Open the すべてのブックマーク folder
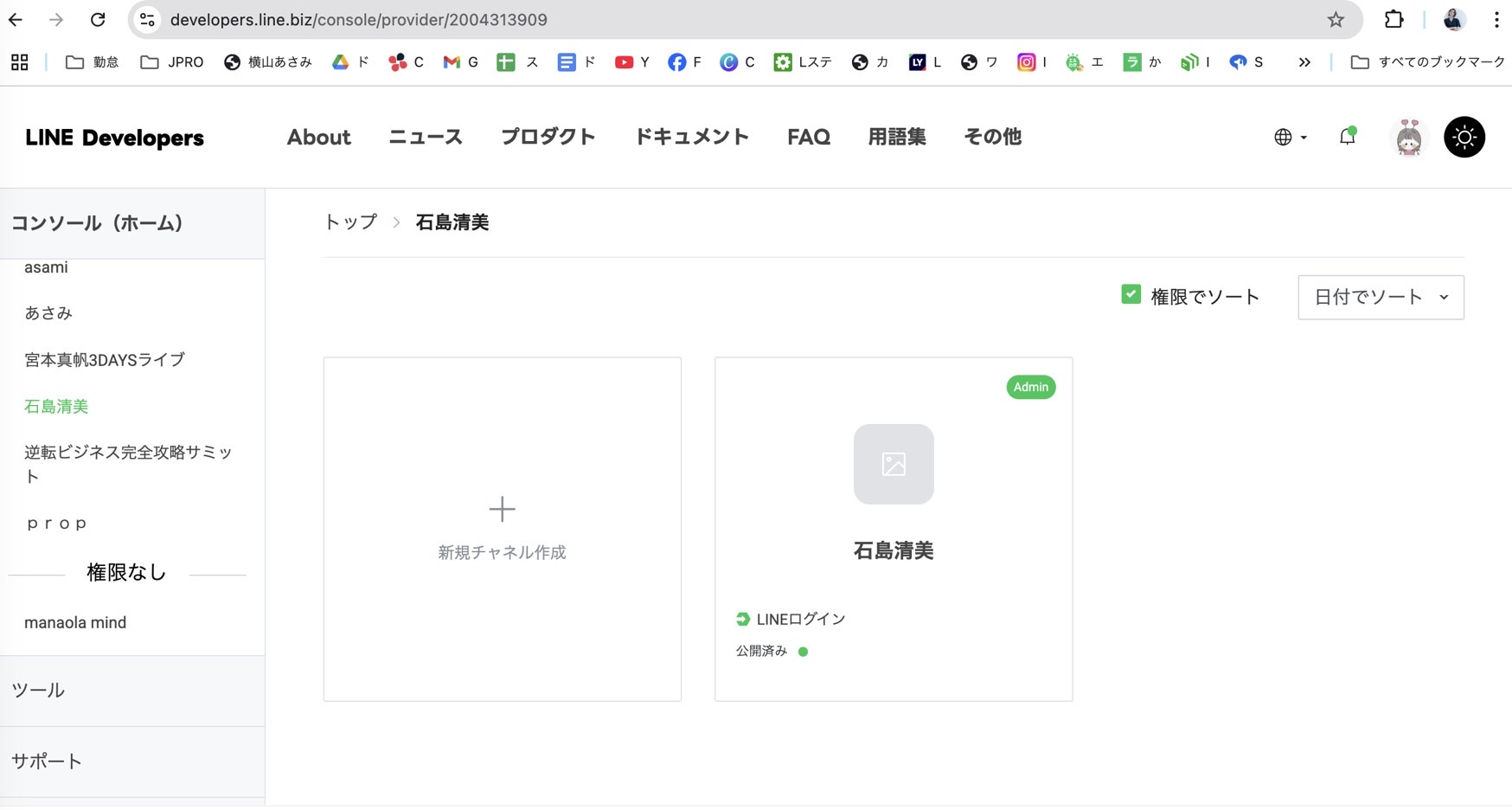This screenshot has width=1512, height=810. [x=1427, y=62]
